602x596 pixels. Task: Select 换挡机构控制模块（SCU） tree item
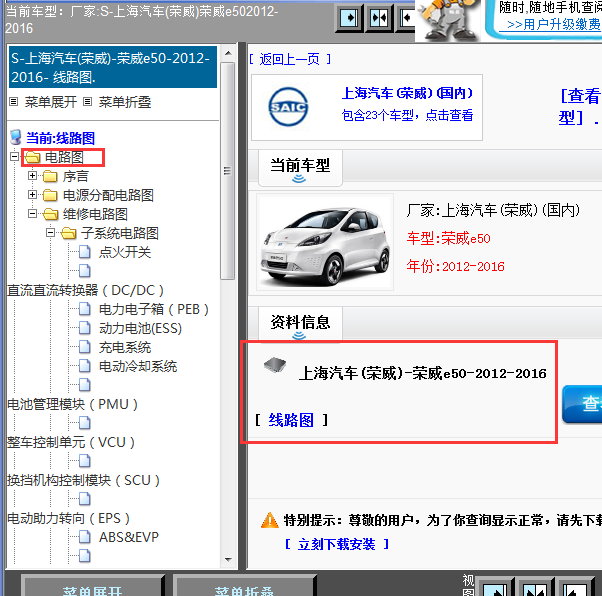83,480
